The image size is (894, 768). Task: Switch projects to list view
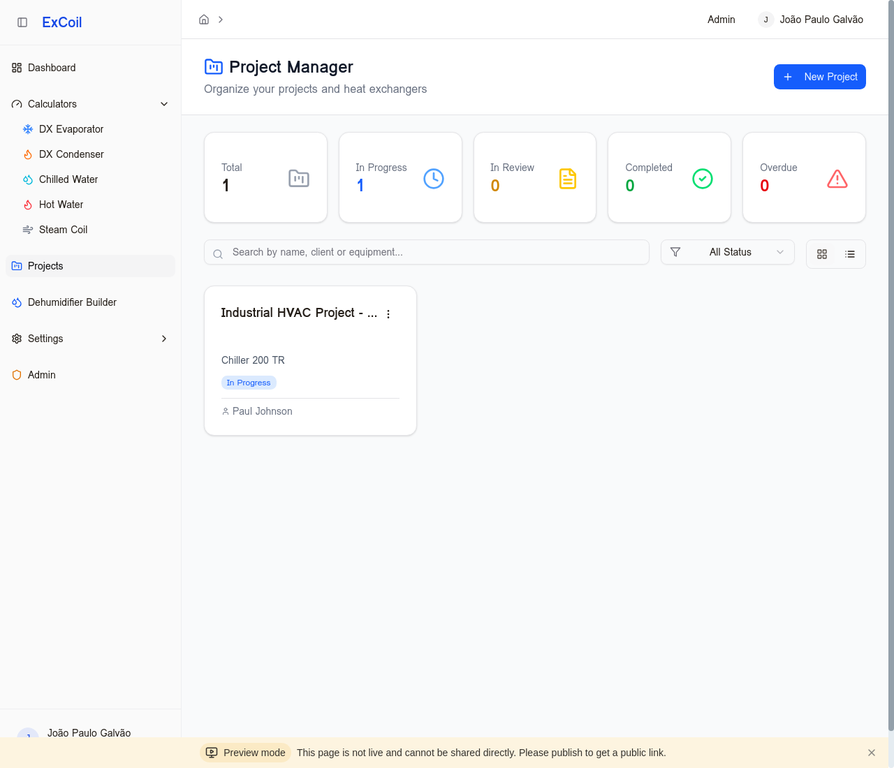(x=850, y=254)
